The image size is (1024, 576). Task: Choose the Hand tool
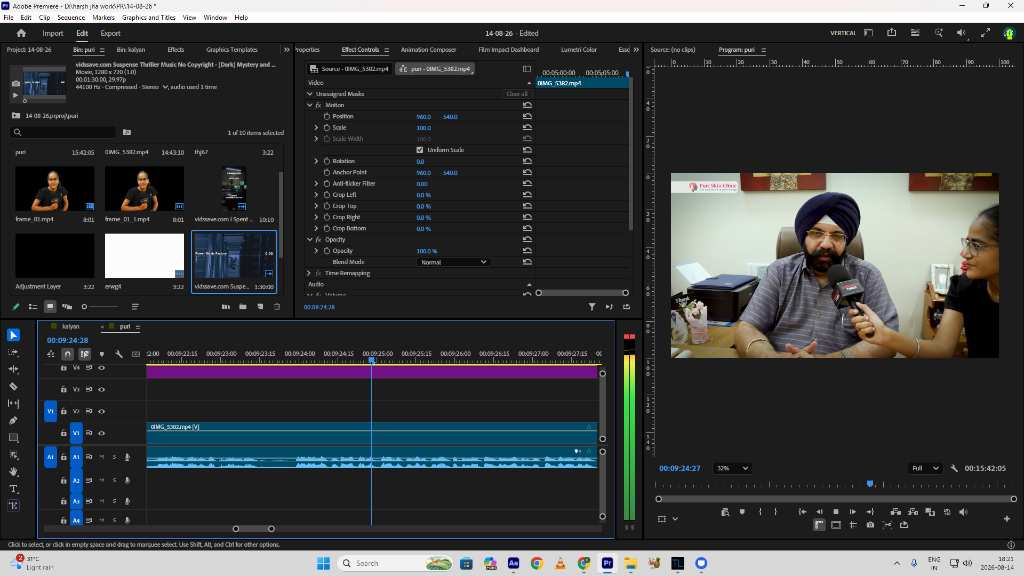tap(13, 472)
